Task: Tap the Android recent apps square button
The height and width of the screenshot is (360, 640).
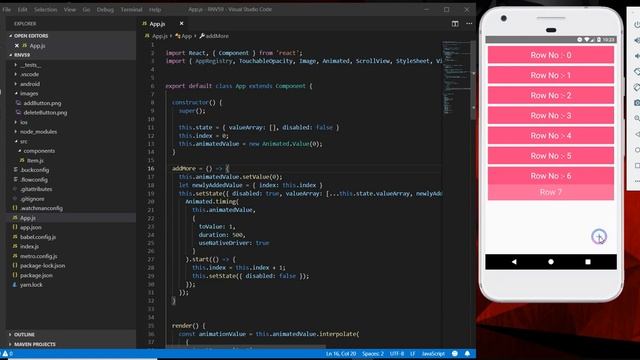Action: (x=588, y=262)
